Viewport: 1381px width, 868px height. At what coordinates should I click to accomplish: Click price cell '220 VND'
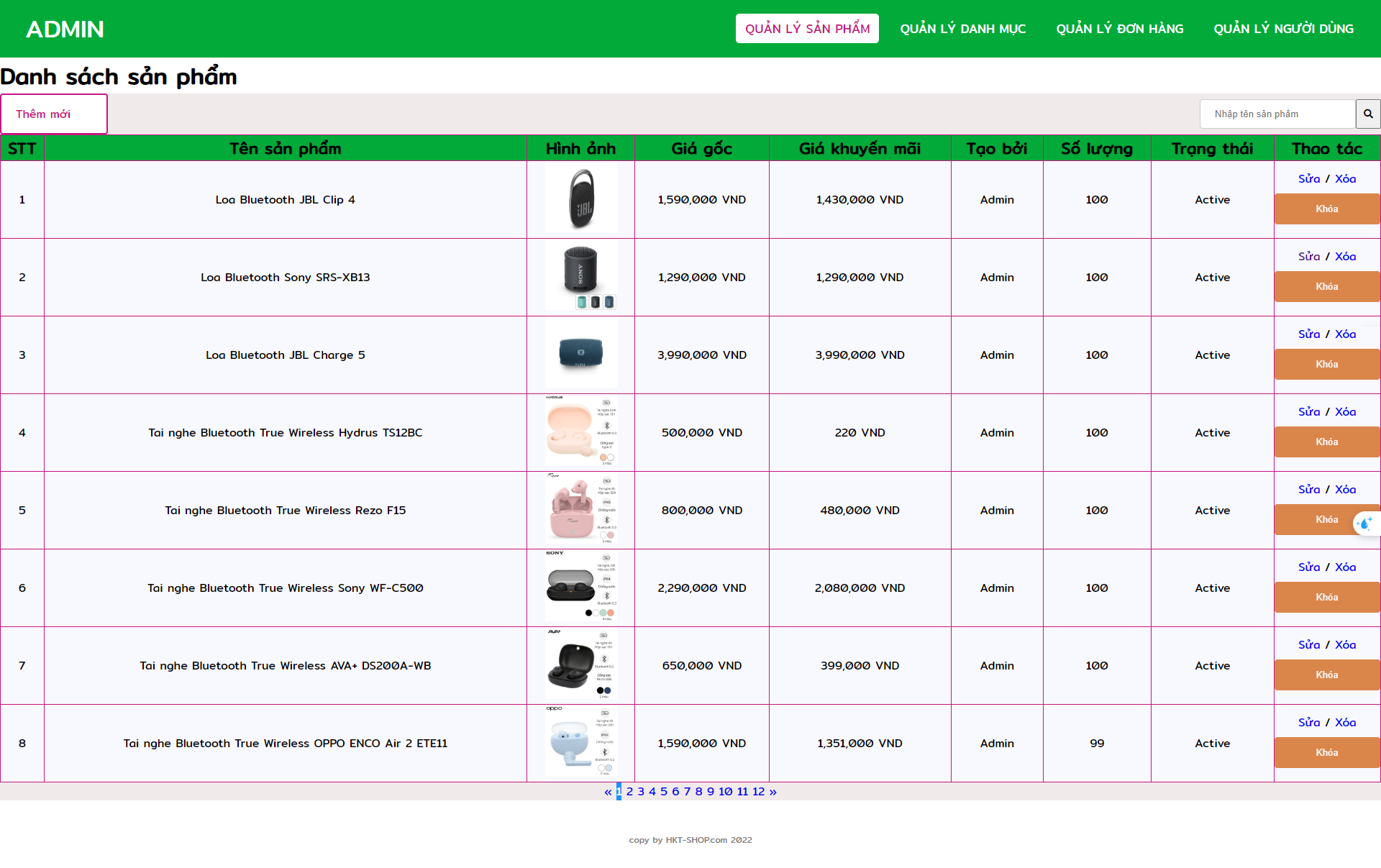click(x=860, y=432)
